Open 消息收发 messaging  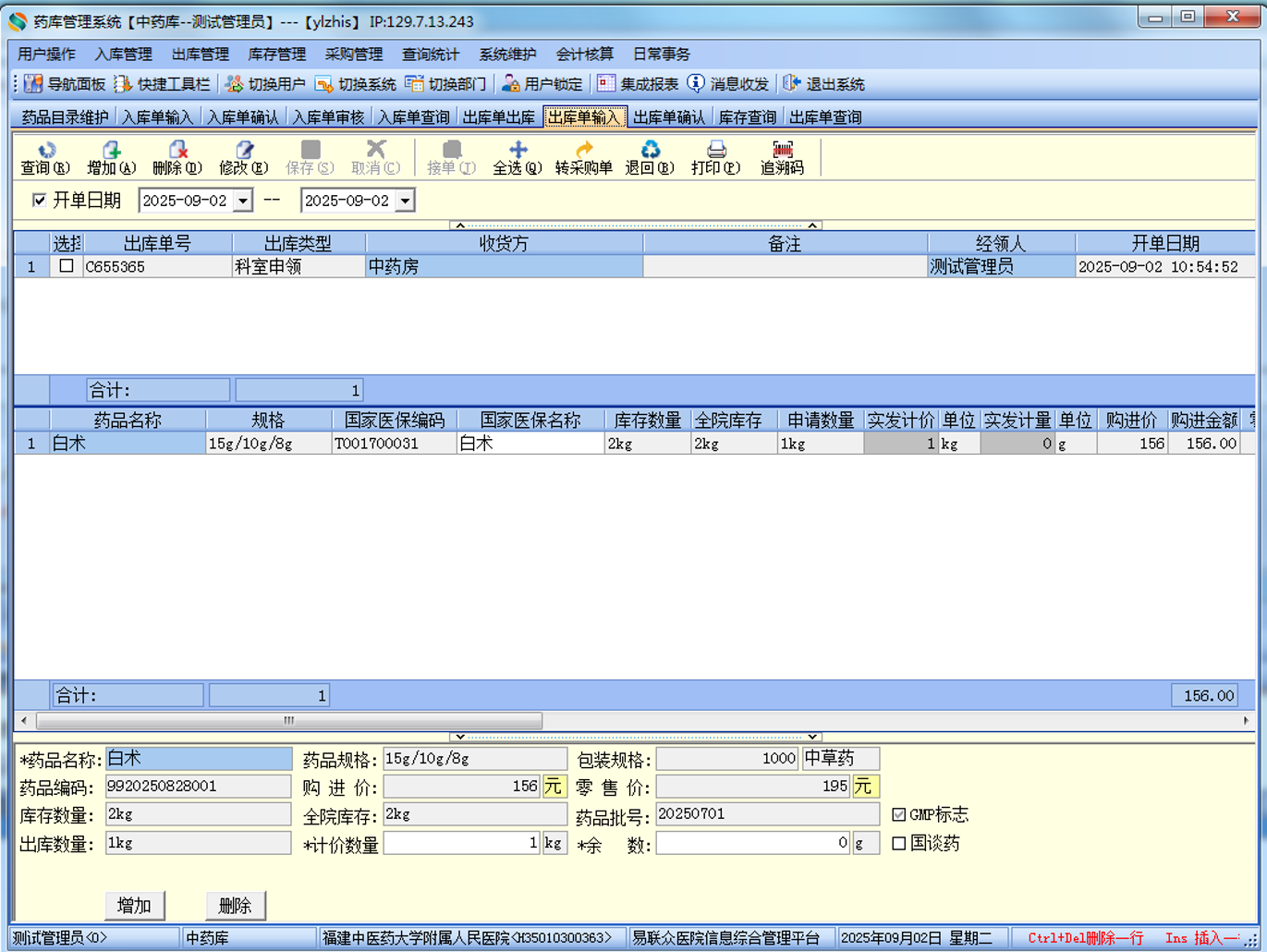click(728, 84)
